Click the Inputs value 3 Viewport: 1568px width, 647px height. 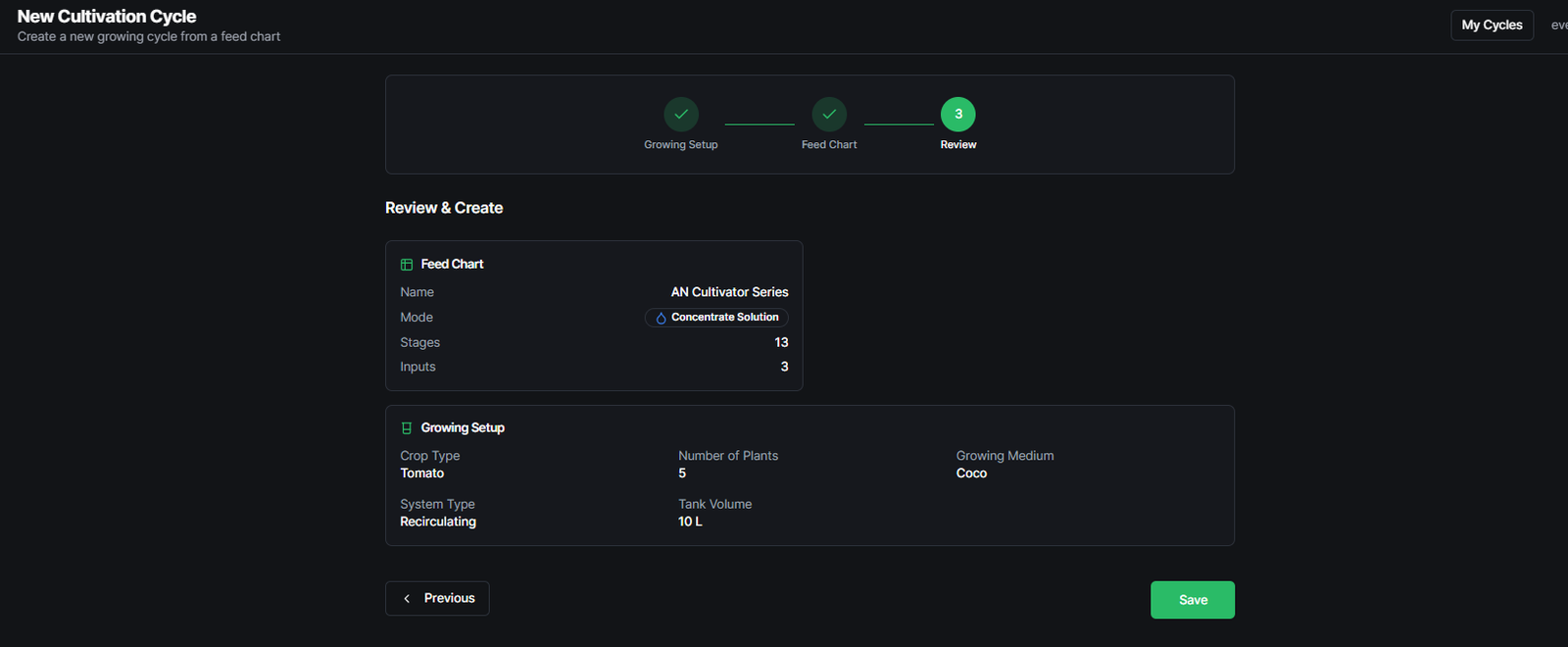pyautogui.click(x=784, y=367)
